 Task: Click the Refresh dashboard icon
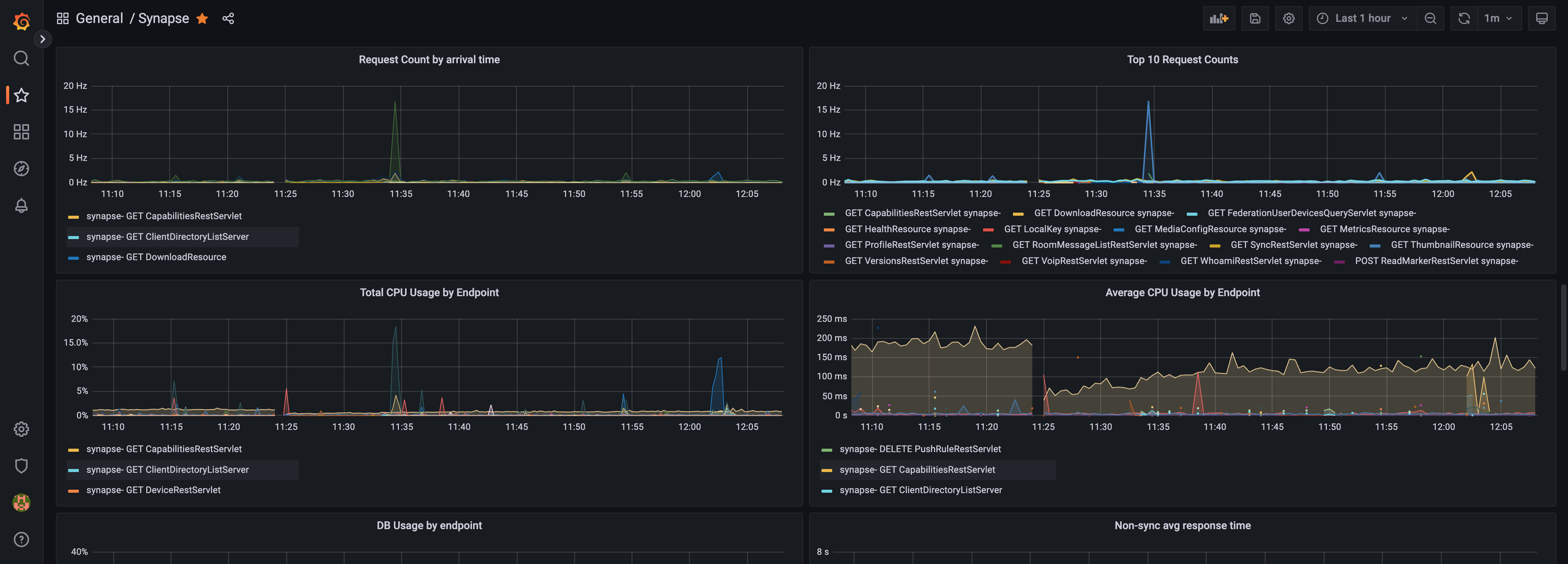[1463, 18]
